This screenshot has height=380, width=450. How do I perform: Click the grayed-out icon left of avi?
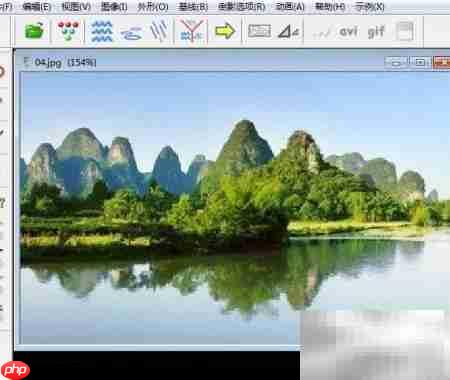click(321, 32)
